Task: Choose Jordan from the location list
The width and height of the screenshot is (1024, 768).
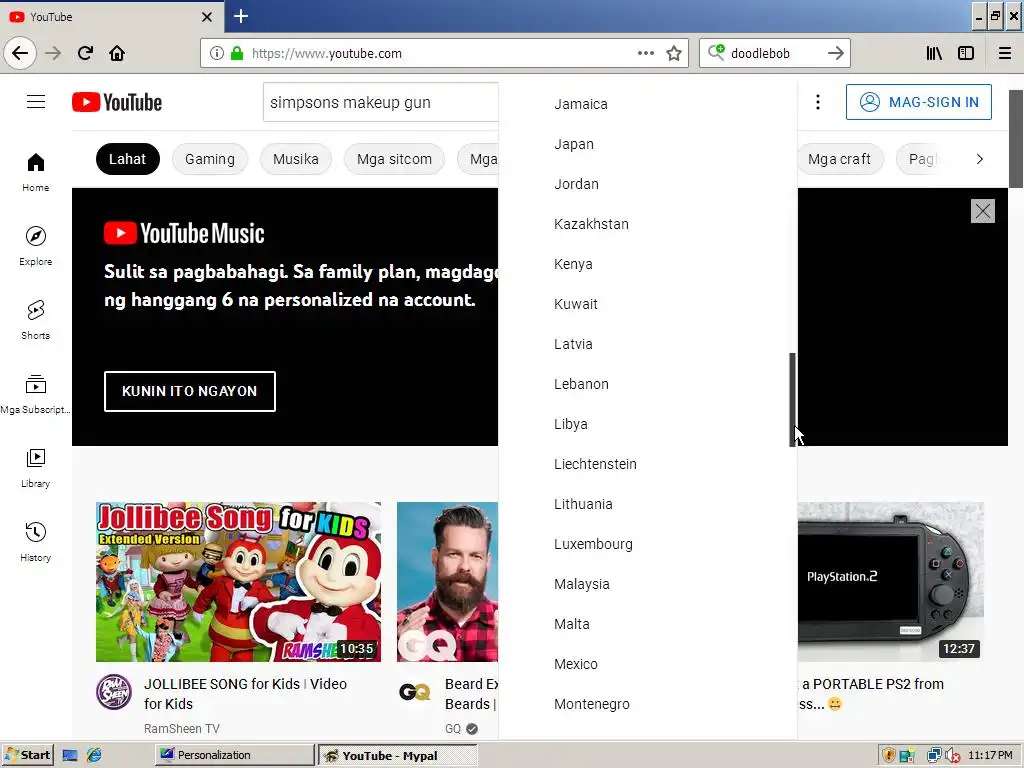Action: 648,184
